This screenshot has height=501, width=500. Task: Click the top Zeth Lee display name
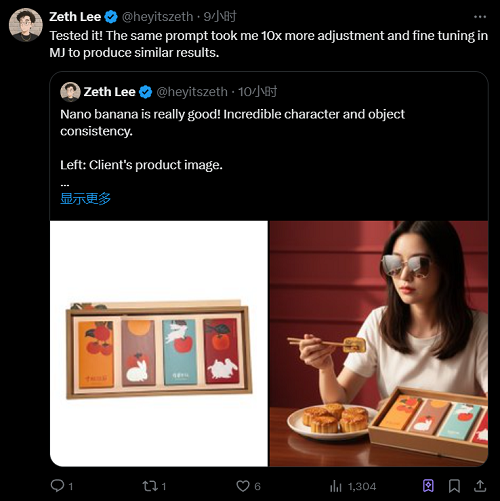click(75, 17)
